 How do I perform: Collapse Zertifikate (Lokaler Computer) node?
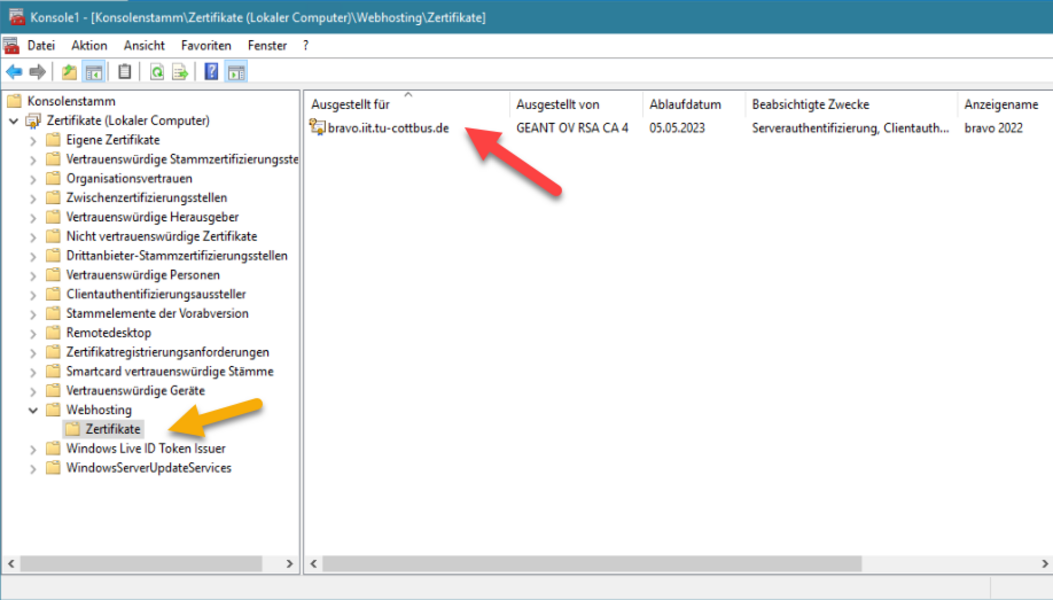click(x=13, y=121)
